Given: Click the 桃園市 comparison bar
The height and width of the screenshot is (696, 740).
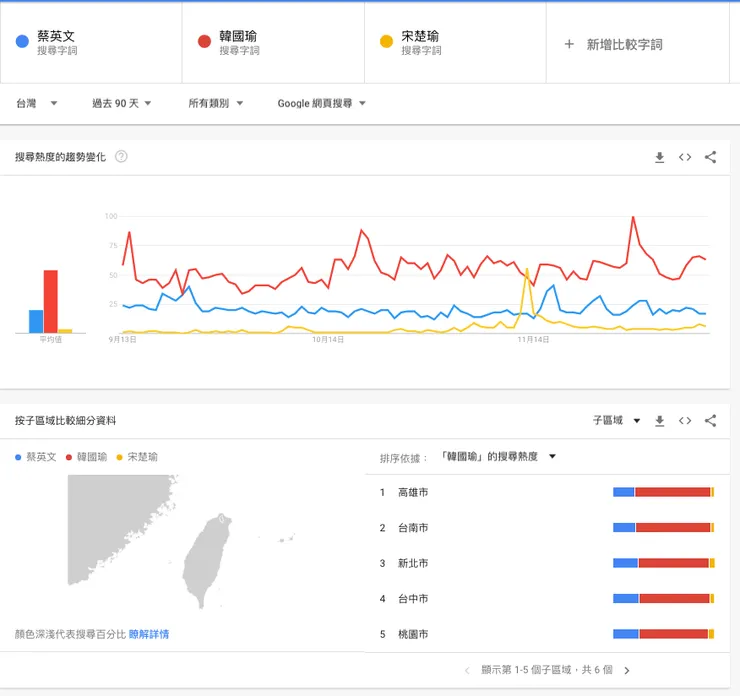Looking at the screenshot, I should point(664,634).
